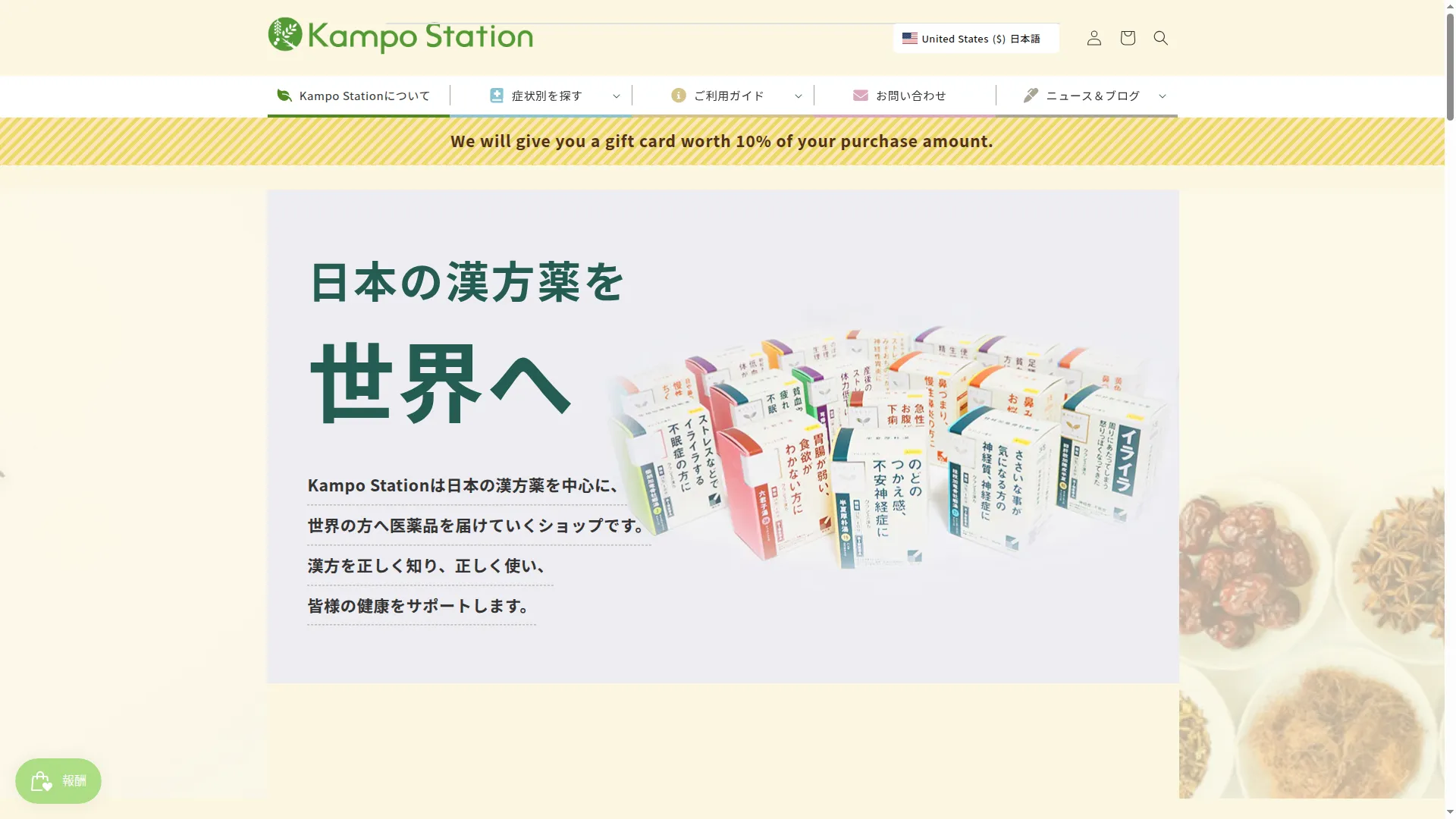Click the search magnifier icon
Viewport: 1456px width, 819px height.
[1160, 38]
